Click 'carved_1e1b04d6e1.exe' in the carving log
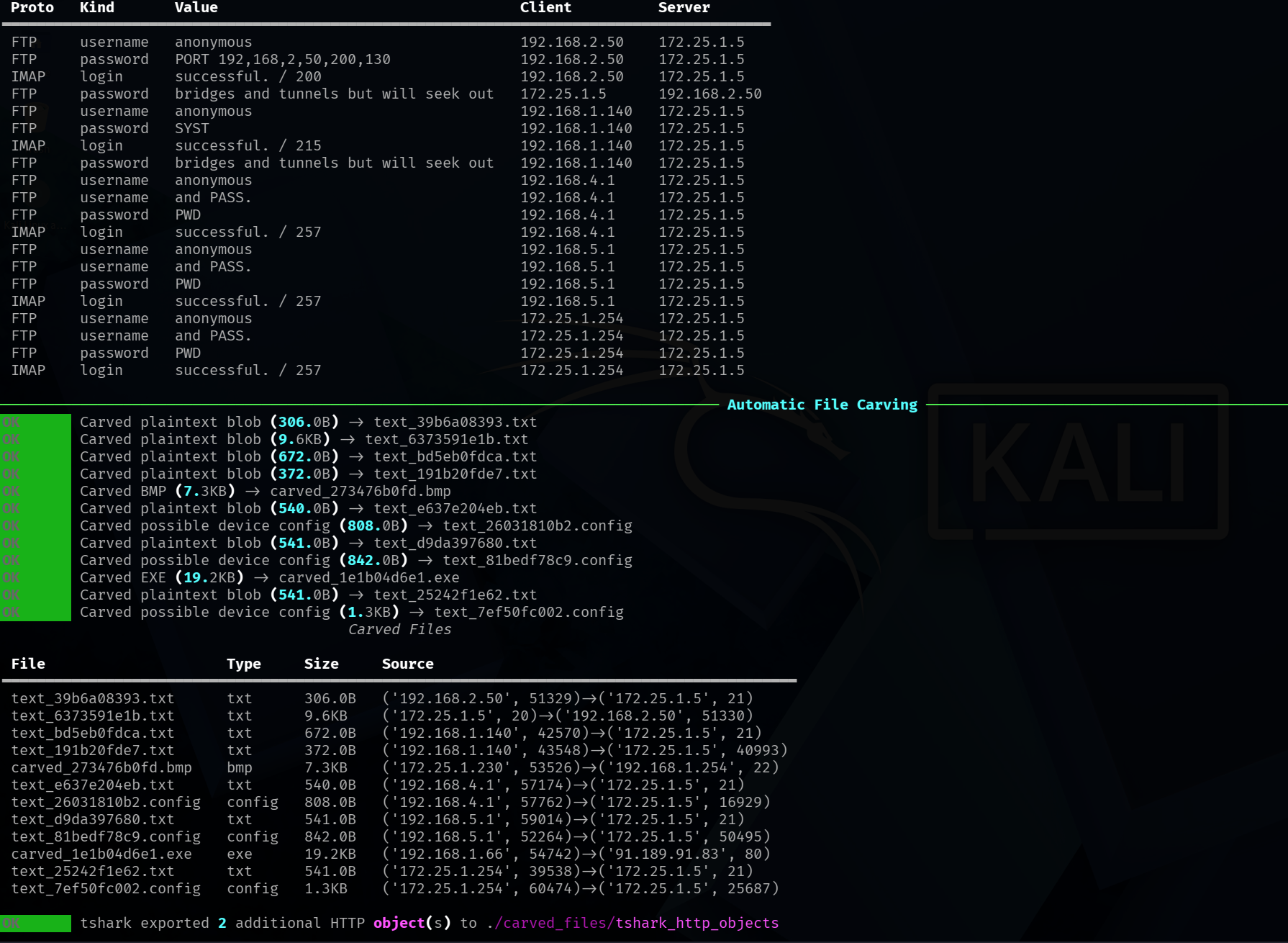 click(369, 578)
